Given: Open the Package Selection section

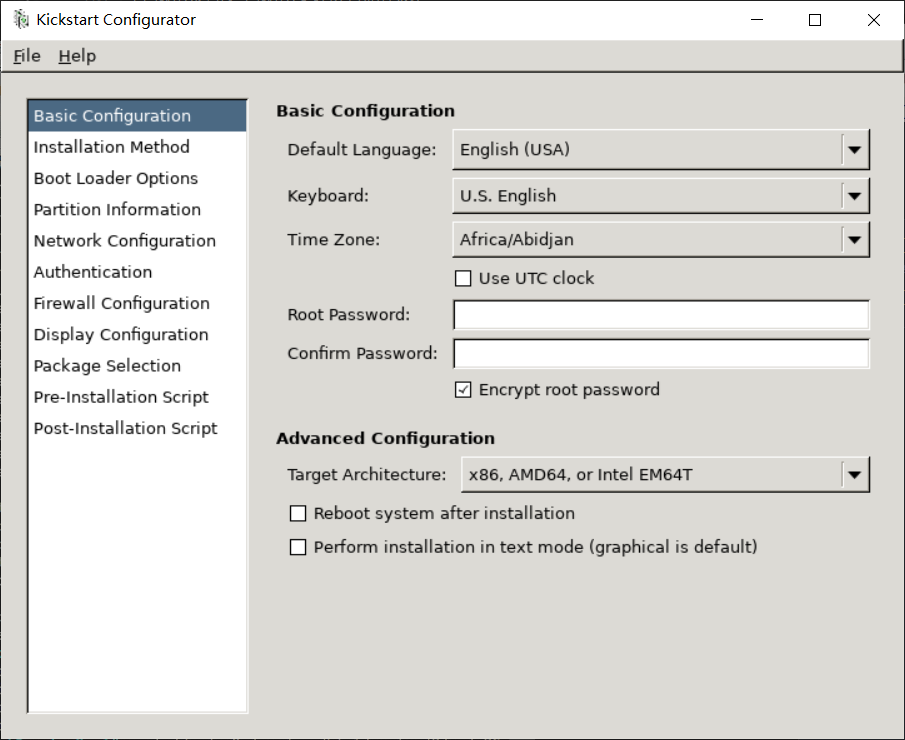Looking at the screenshot, I should [x=107, y=366].
